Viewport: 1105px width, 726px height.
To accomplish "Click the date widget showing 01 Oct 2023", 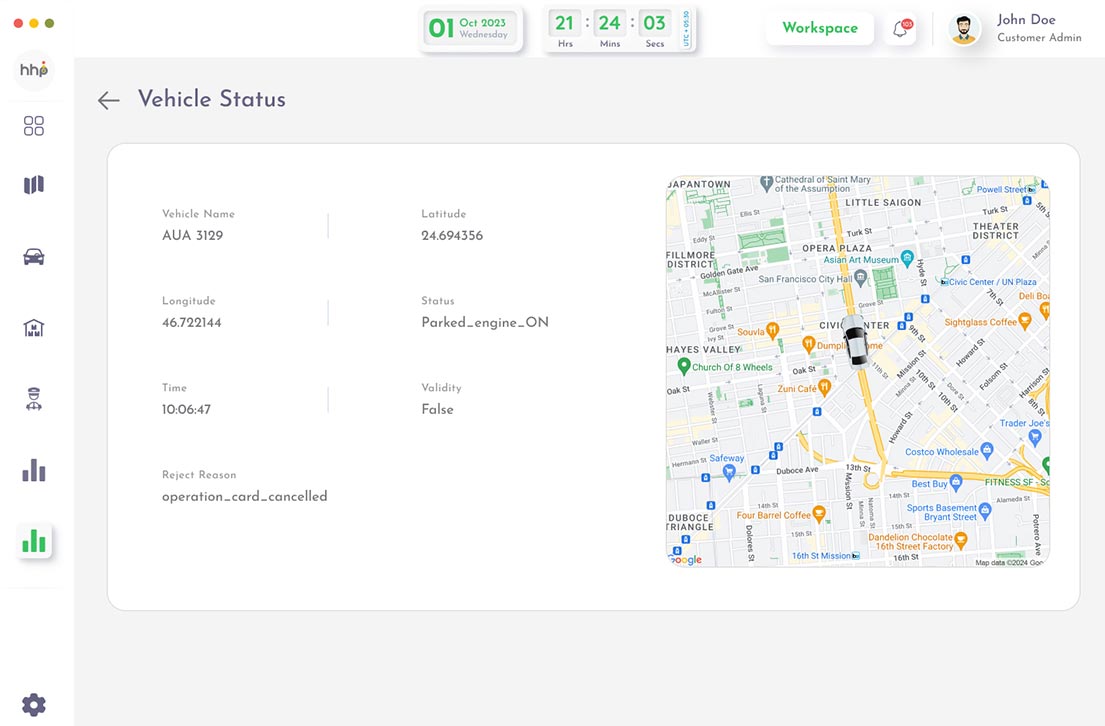I will 470,29.
